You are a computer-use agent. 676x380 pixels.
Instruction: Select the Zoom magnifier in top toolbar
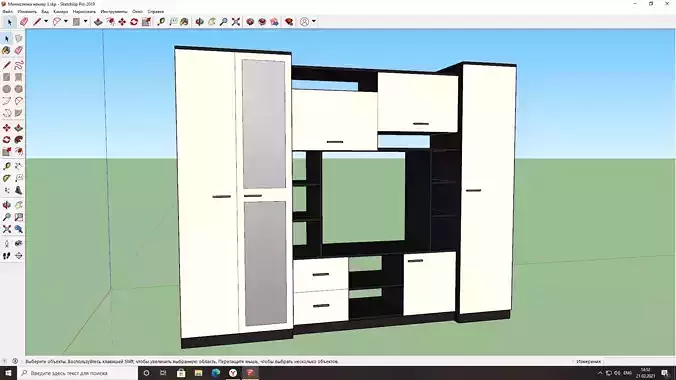pos(223,22)
